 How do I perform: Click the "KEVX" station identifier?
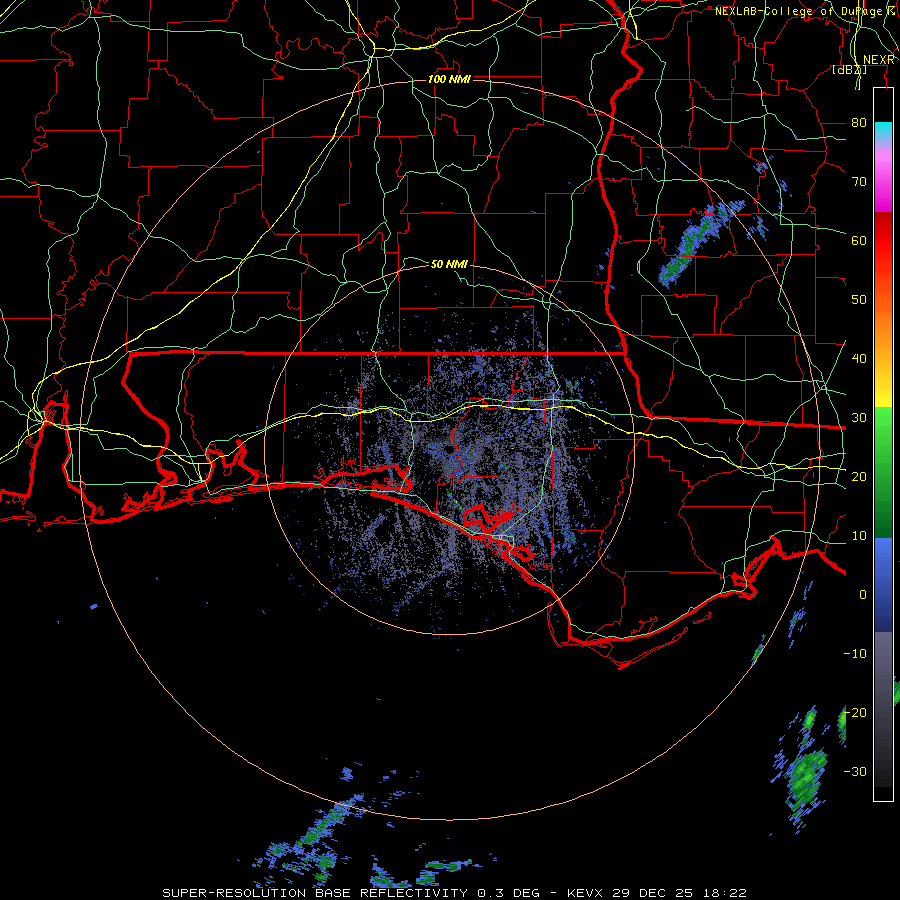(587, 893)
